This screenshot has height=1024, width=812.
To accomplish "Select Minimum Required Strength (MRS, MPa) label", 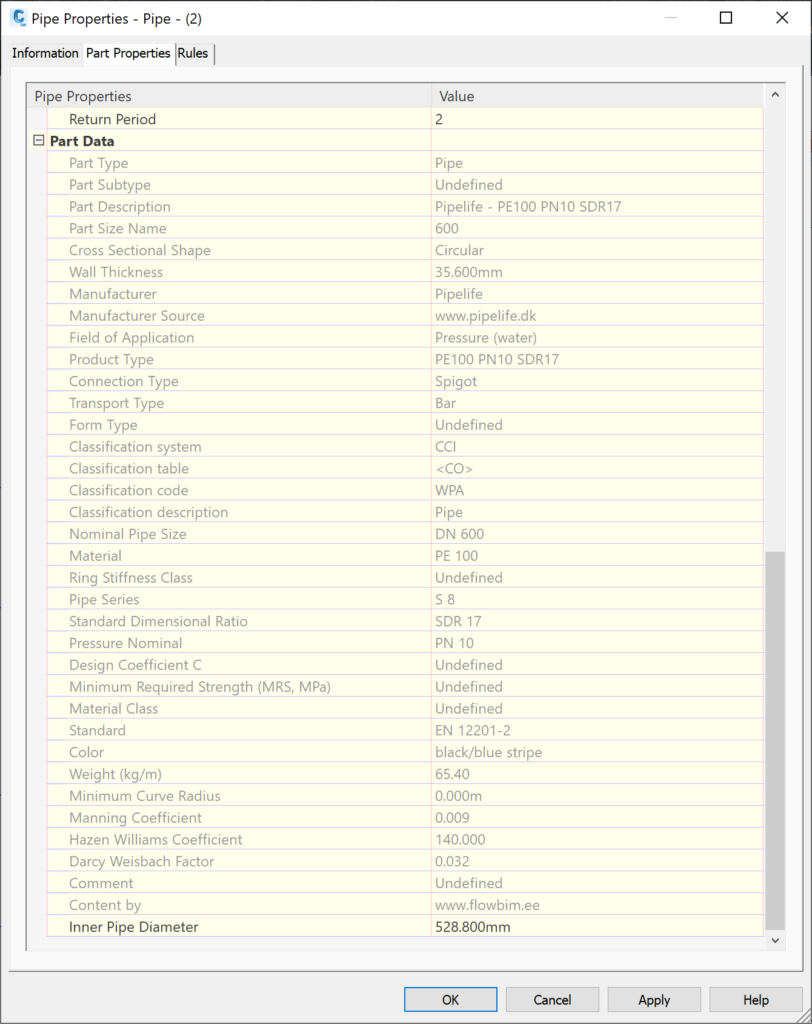I will pos(200,686).
